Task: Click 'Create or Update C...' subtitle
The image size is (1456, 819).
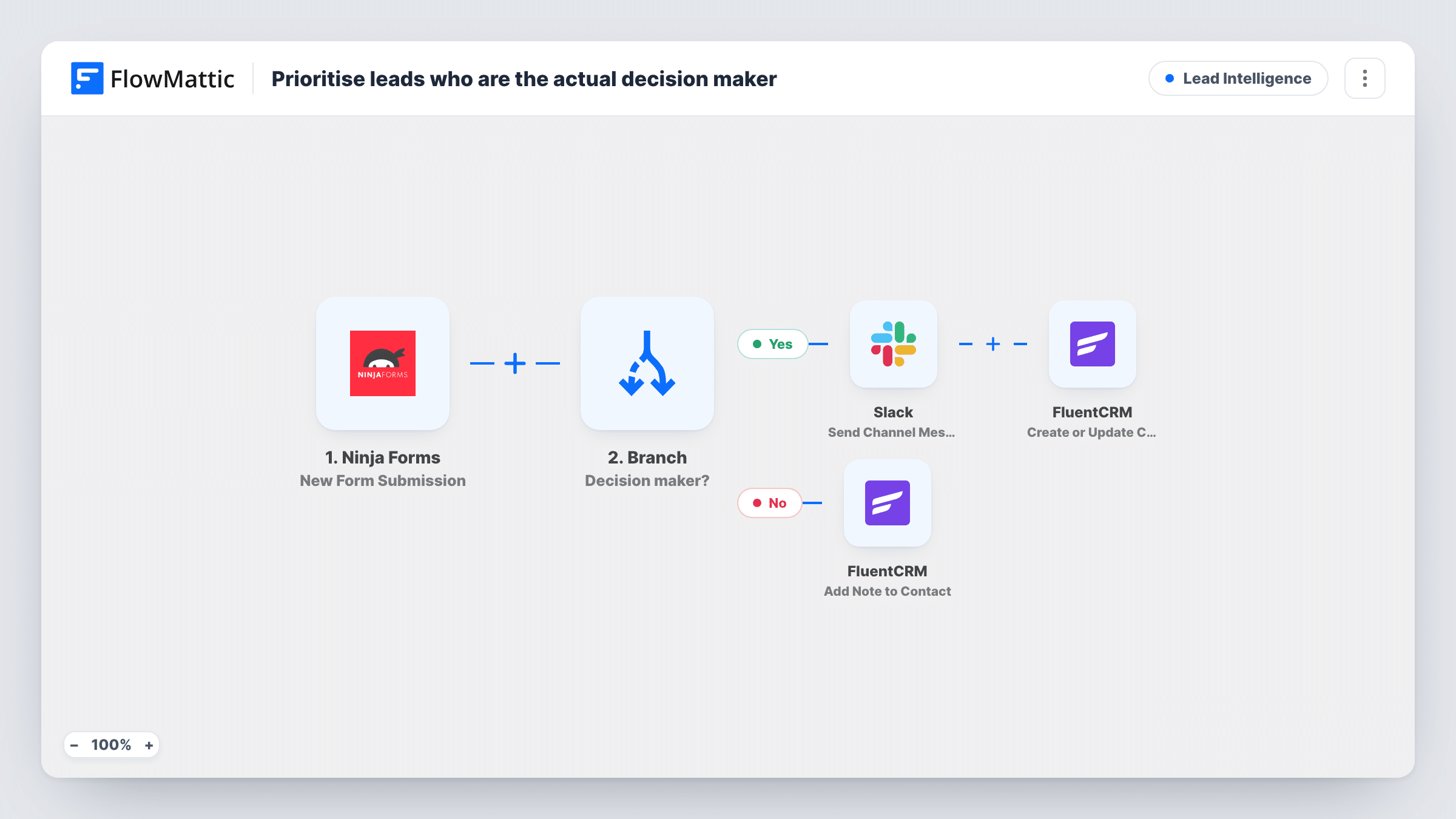Action: [x=1091, y=433]
